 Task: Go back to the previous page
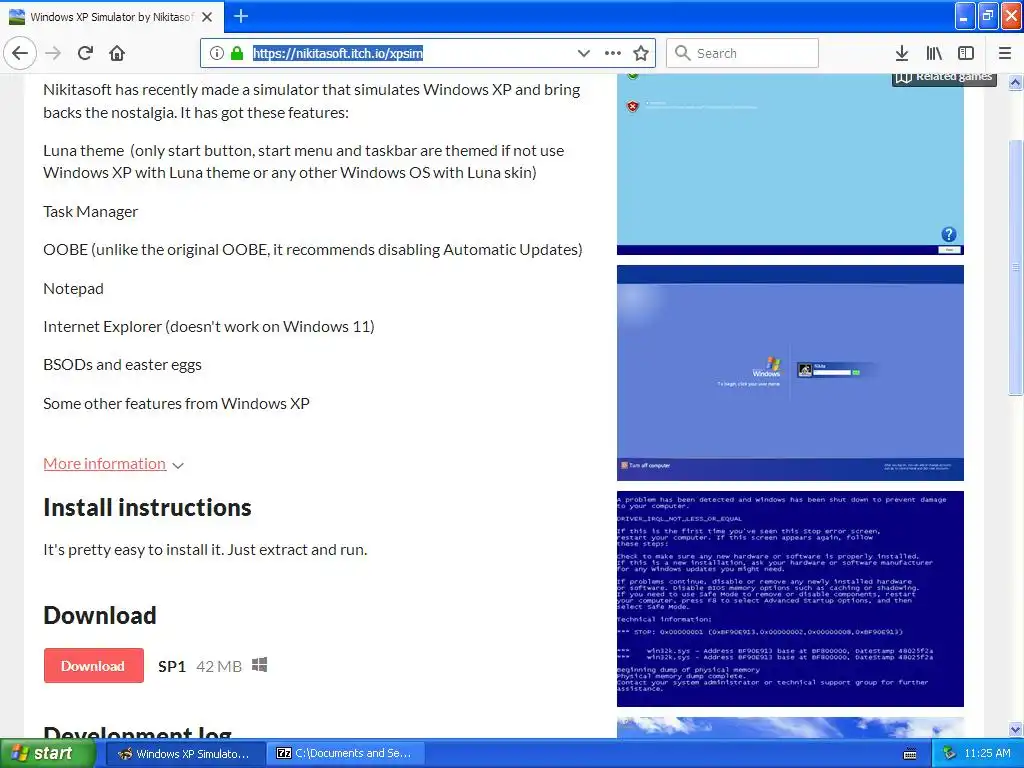point(20,53)
